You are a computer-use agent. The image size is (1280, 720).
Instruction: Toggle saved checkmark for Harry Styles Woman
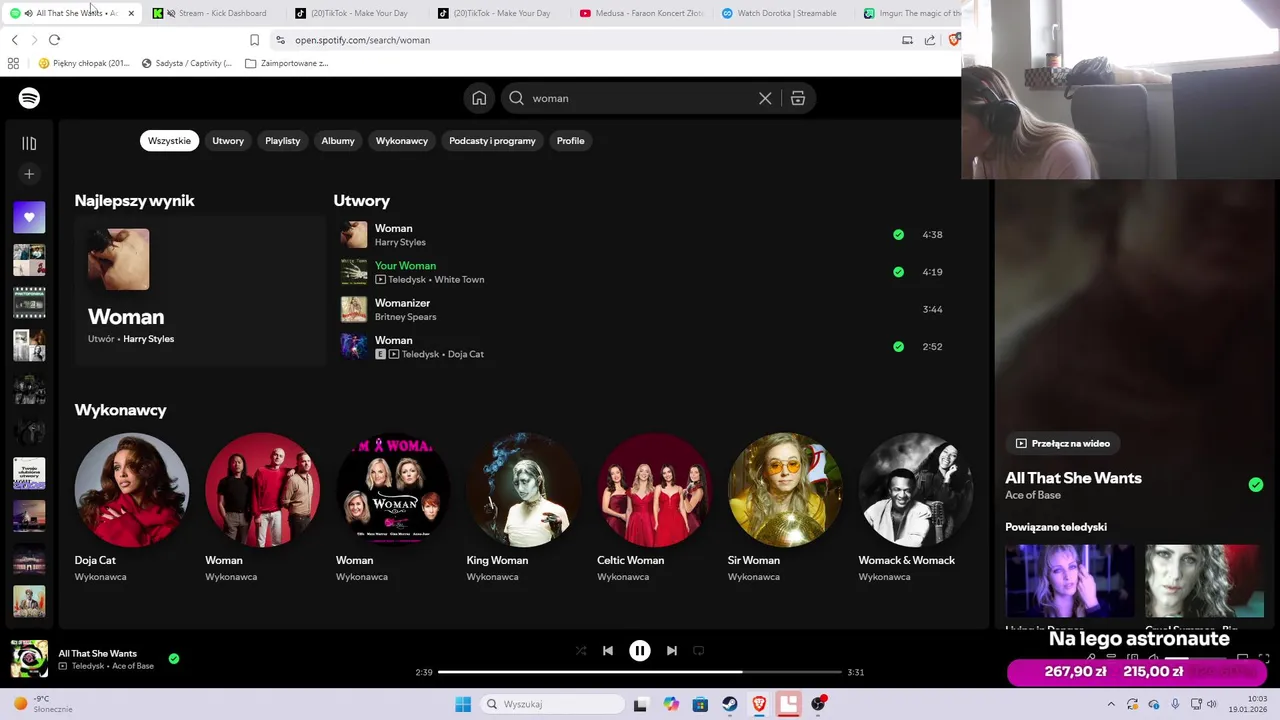click(x=898, y=235)
